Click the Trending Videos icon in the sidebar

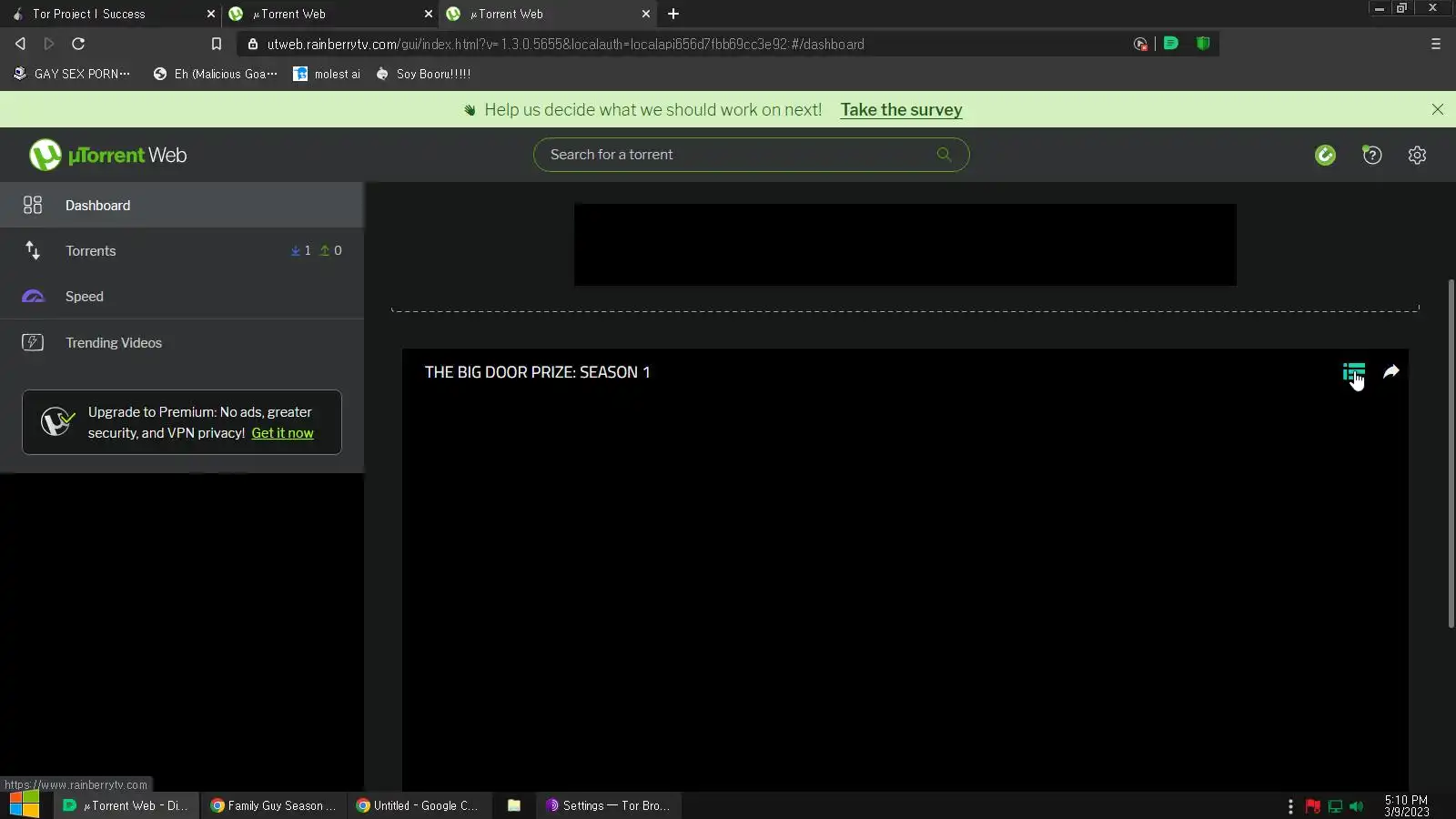pos(33,342)
